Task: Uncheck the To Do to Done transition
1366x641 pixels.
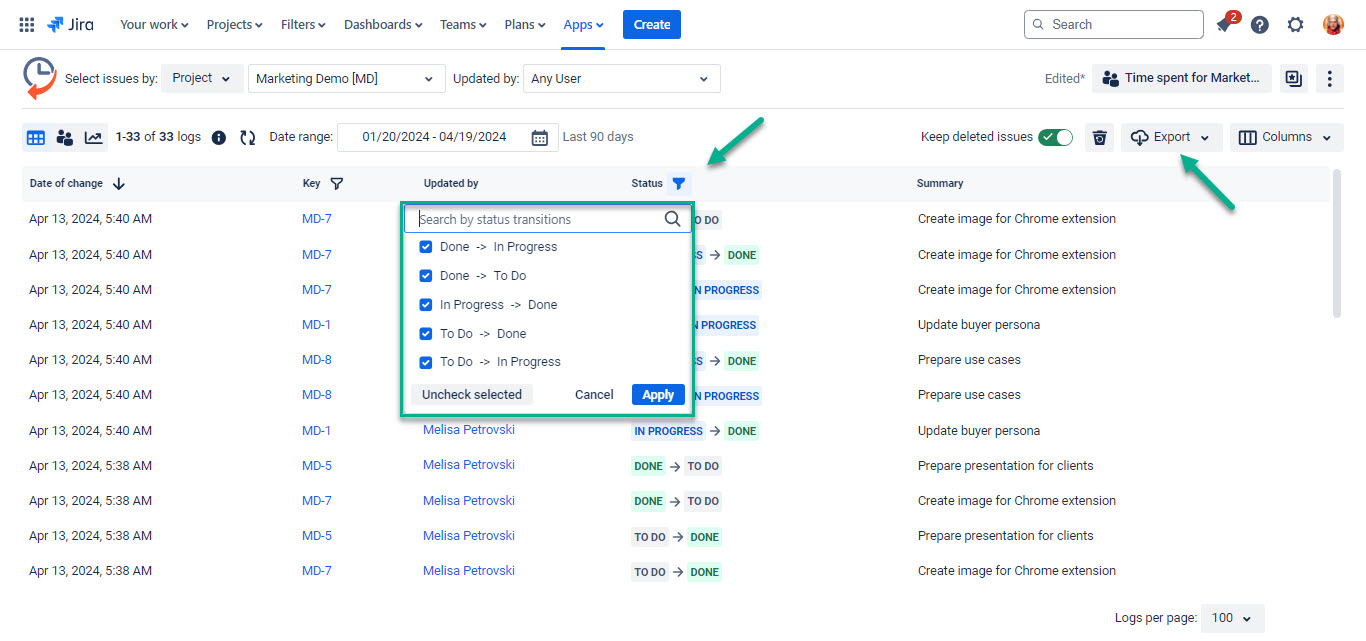Action: pos(426,333)
